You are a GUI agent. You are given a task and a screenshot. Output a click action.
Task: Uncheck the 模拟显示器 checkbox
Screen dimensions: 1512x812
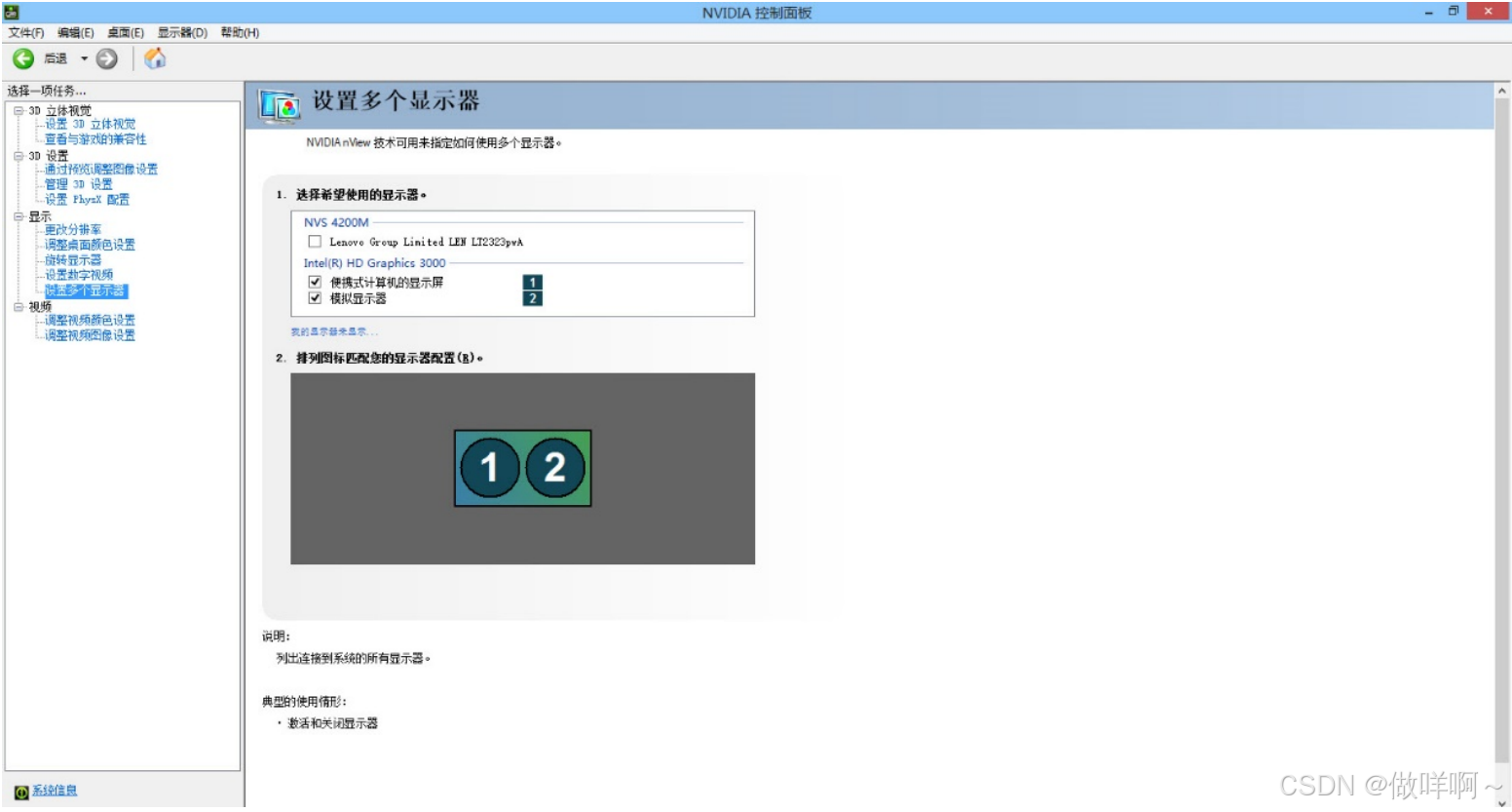315,298
